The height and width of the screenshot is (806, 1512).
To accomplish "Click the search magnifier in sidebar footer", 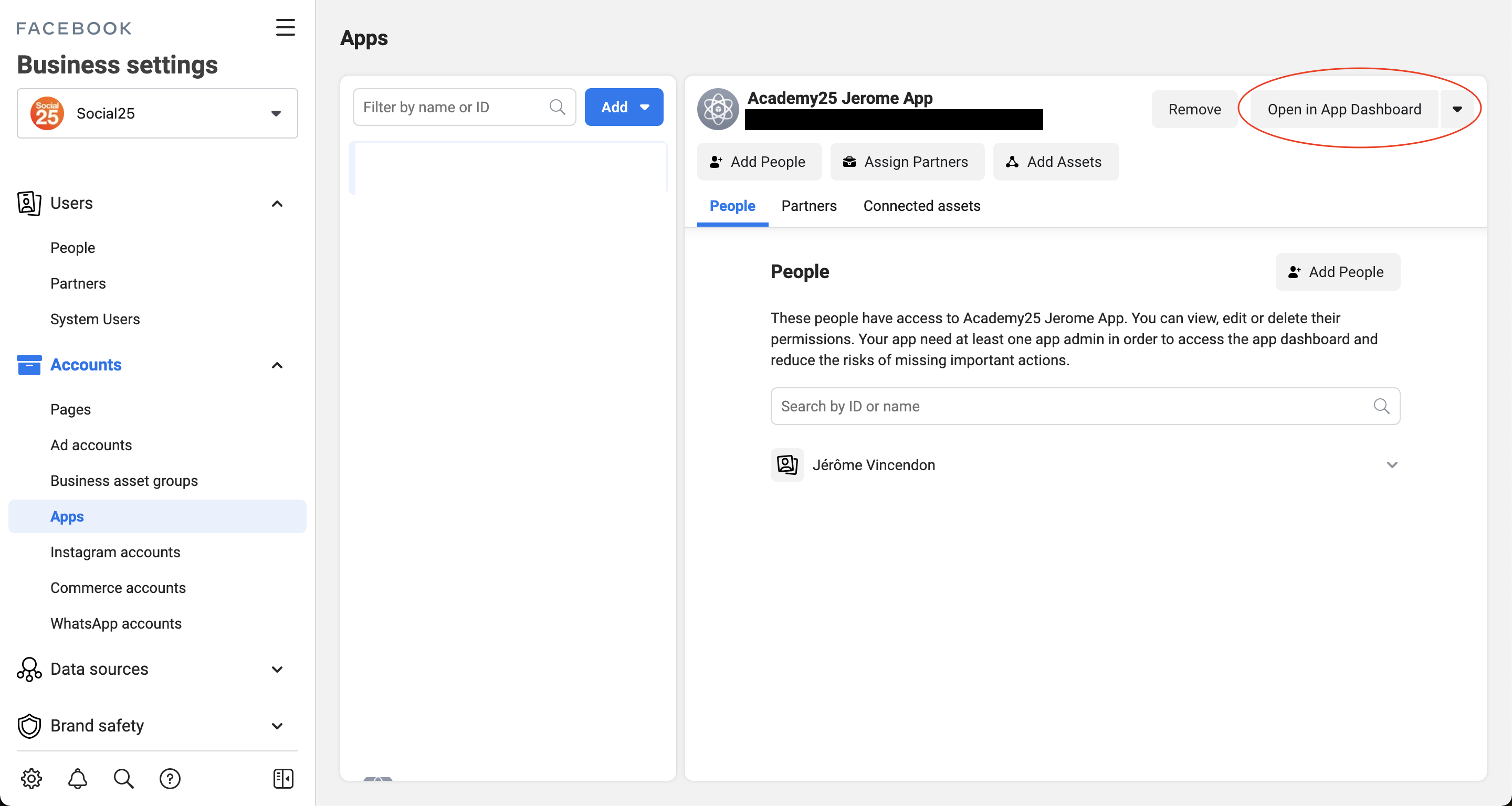I will click(123, 778).
